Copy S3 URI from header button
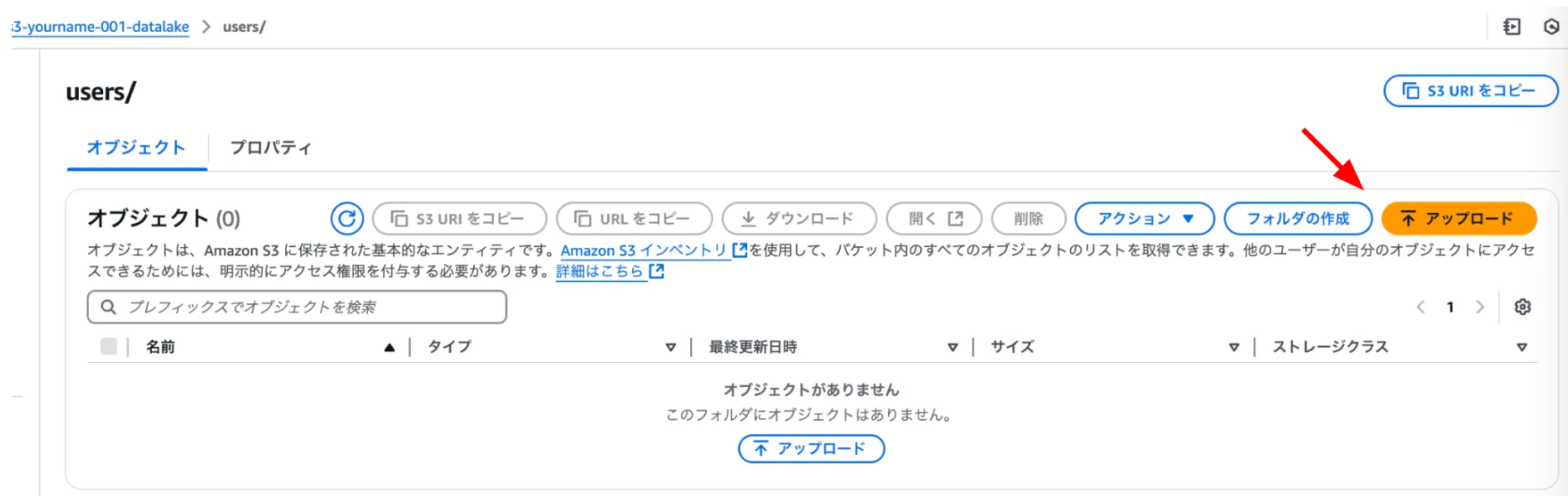Image resolution: width=1568 pixels, height=496 pixels. (1470, 90)
